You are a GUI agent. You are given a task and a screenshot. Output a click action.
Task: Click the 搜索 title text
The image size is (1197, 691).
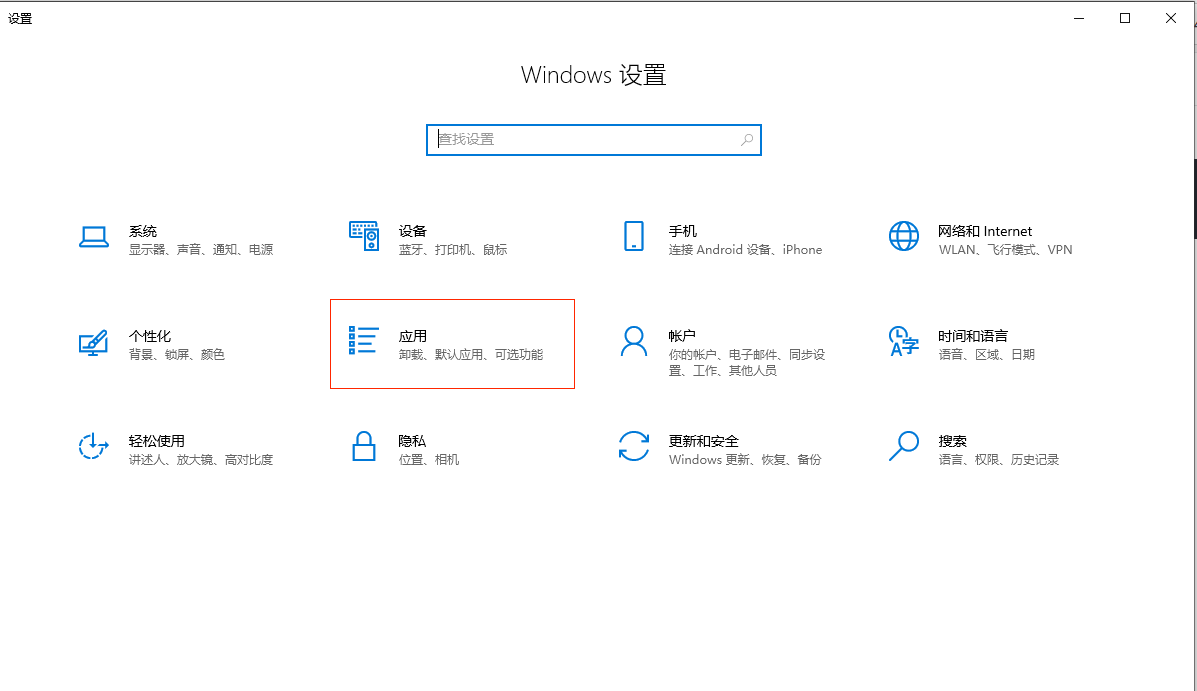(x=953, y=441)
